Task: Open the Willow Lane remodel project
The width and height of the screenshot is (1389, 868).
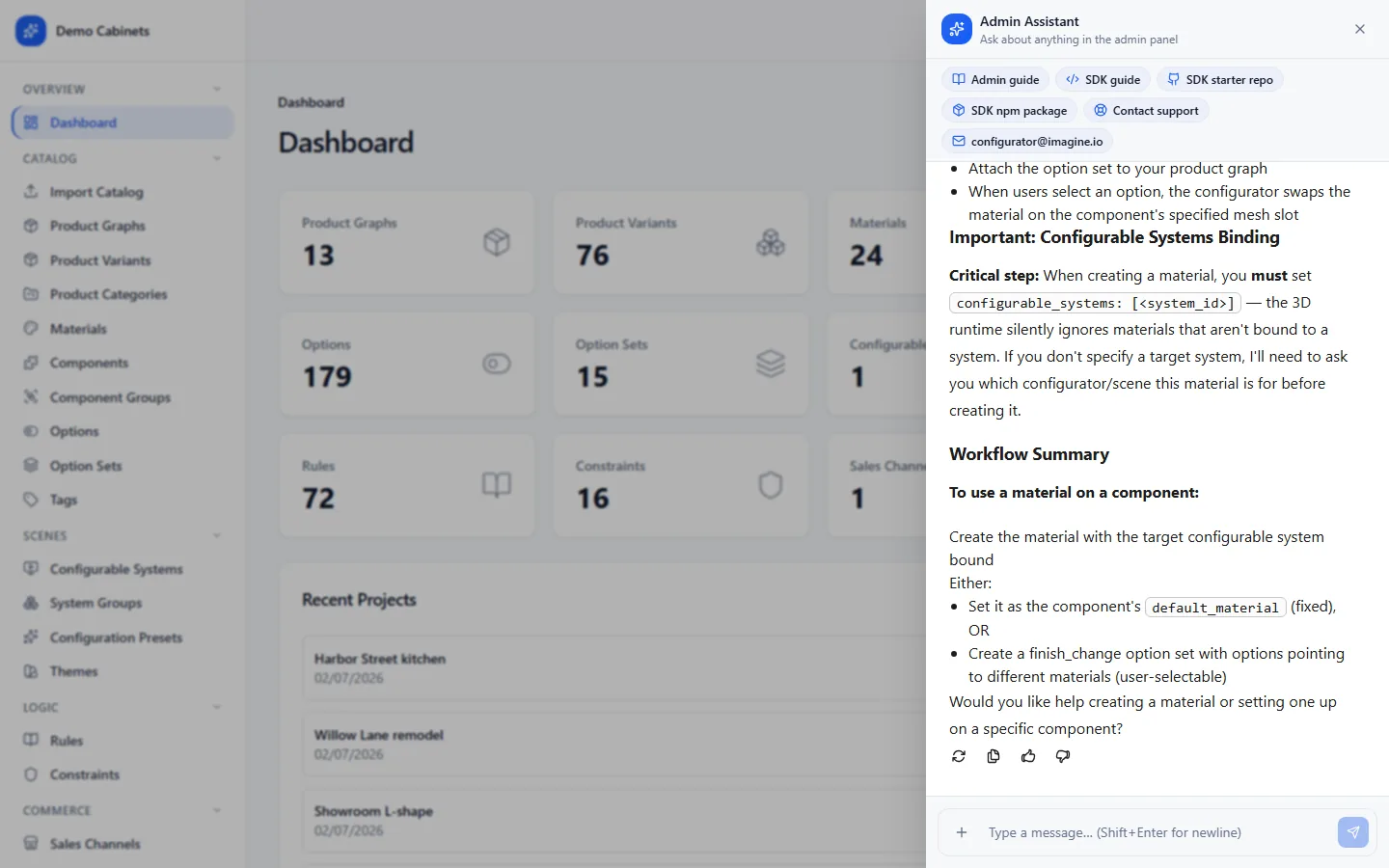Action: point(614,745)
